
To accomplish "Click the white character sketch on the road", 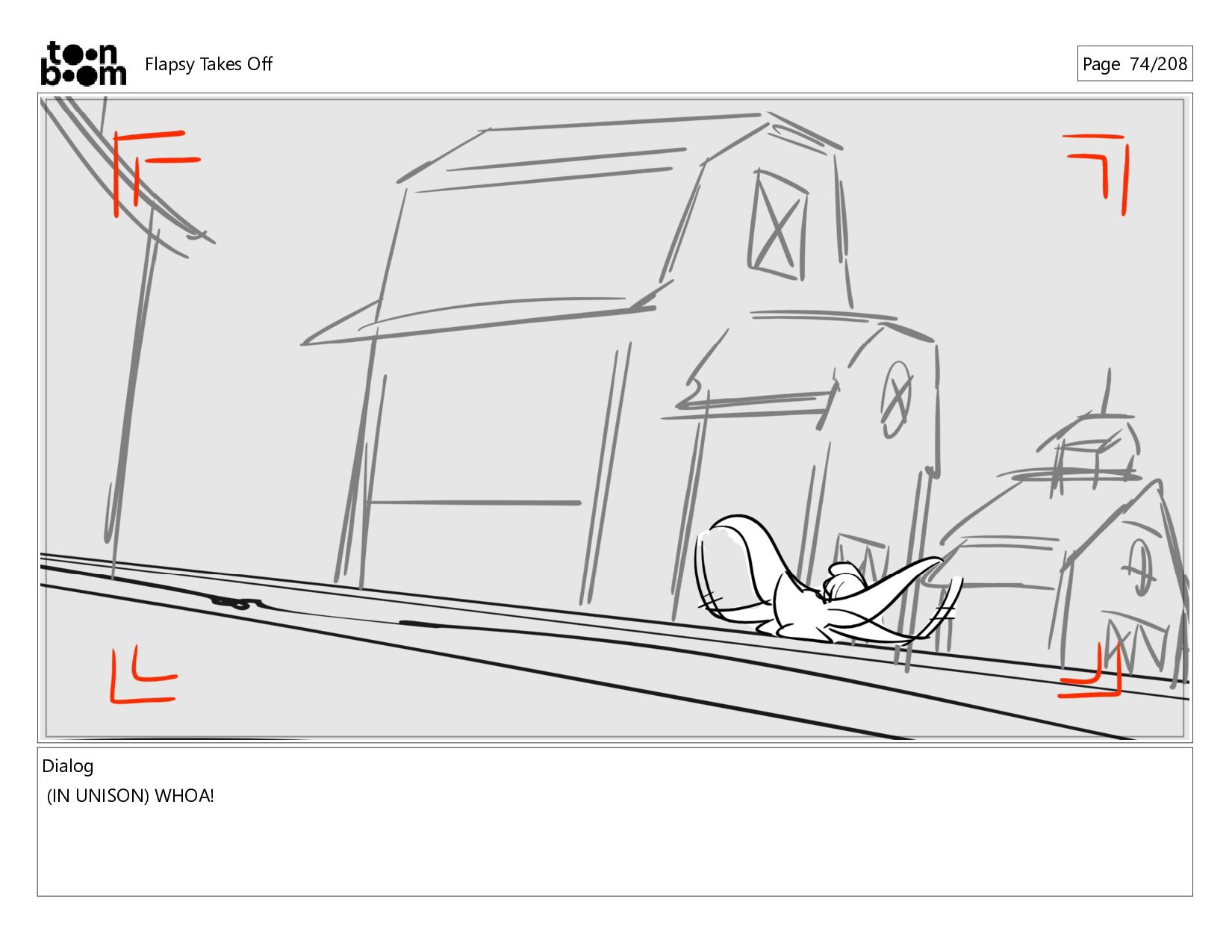I will tap(827, 581).
